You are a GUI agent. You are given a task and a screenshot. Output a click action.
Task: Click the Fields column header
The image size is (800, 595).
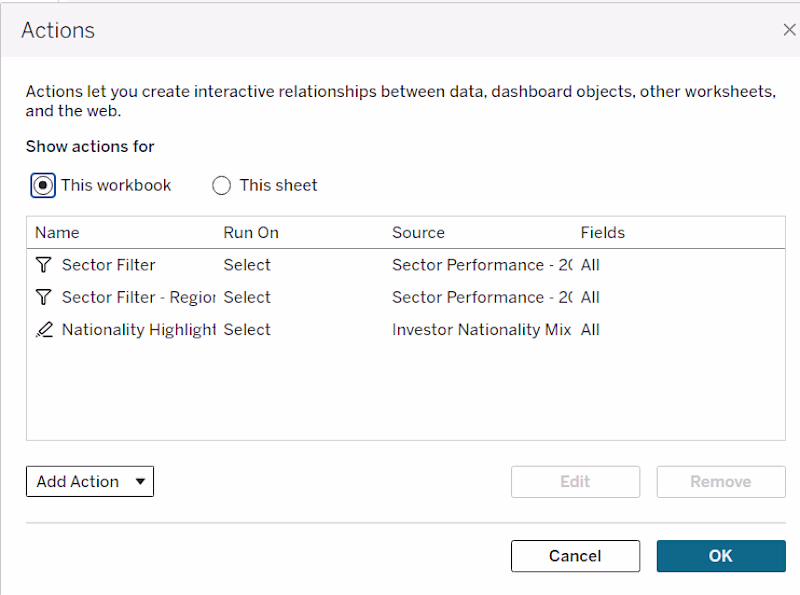pyautogui.click(x=603, y=233)
